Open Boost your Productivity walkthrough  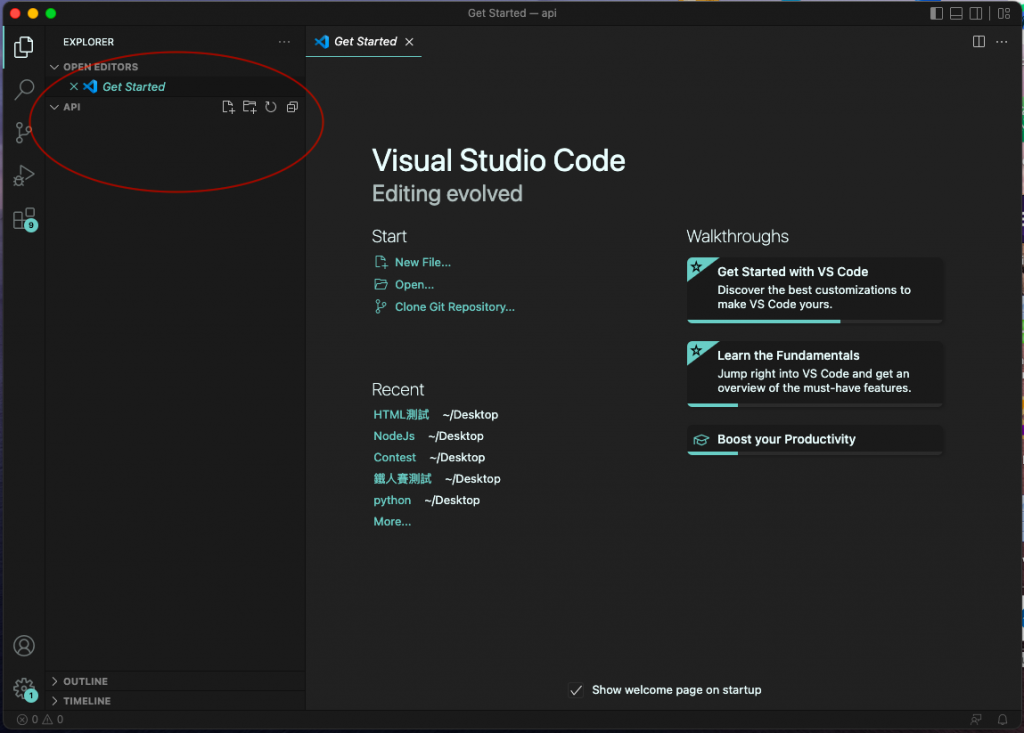[x=814, y=440]
